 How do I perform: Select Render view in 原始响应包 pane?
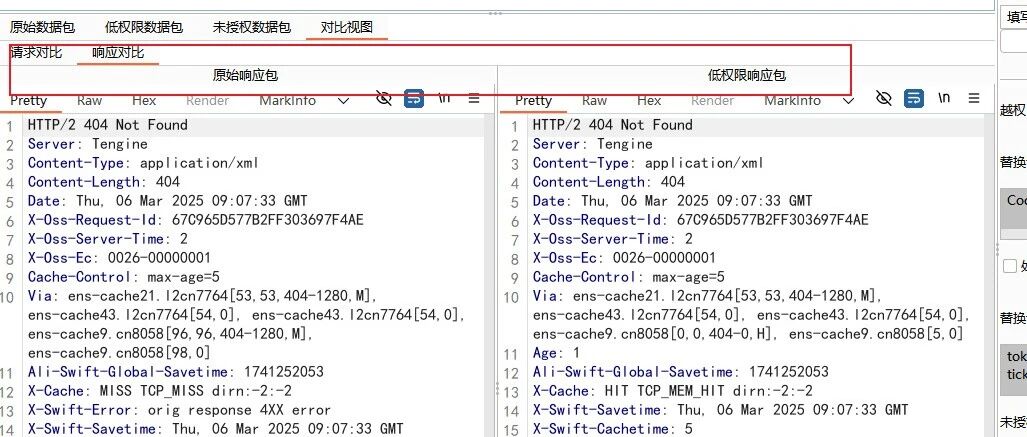click(208, 100)
